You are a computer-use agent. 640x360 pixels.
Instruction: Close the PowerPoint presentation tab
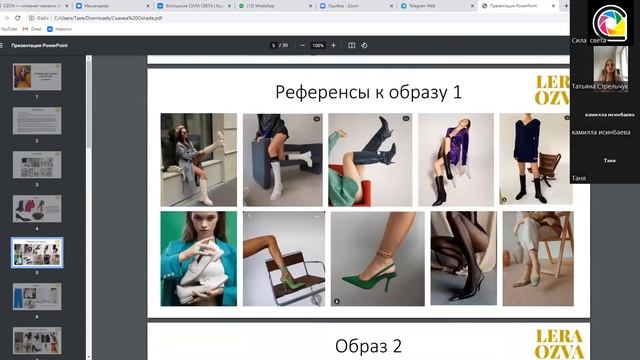click(553, 6)
